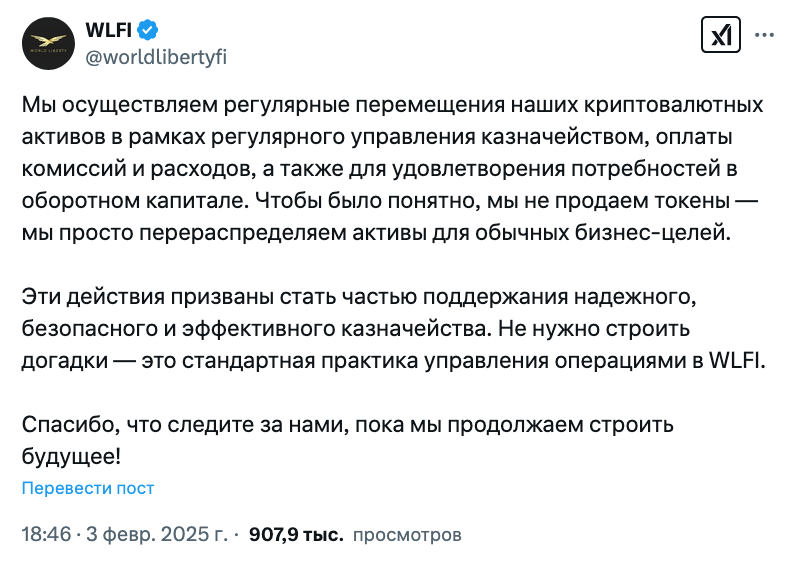This screenshot has width=797, height=562.
Task: Open the three-dot more options menu
Action: pos(764,35)
